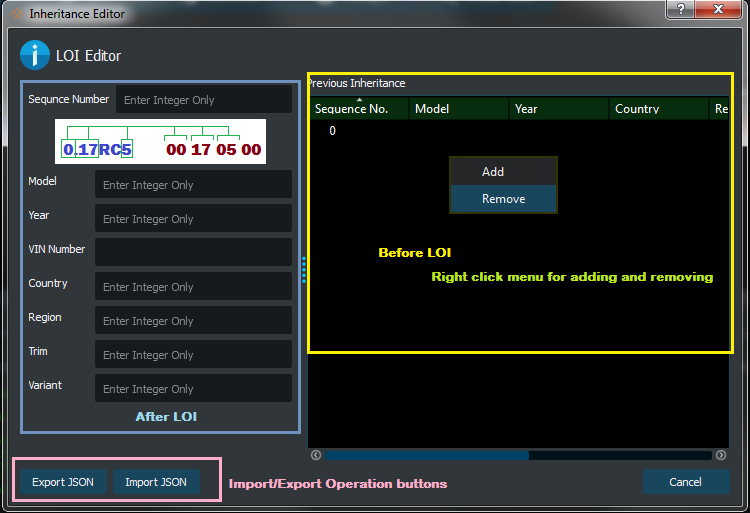Focus the Year input field

(x=193, y=218)
